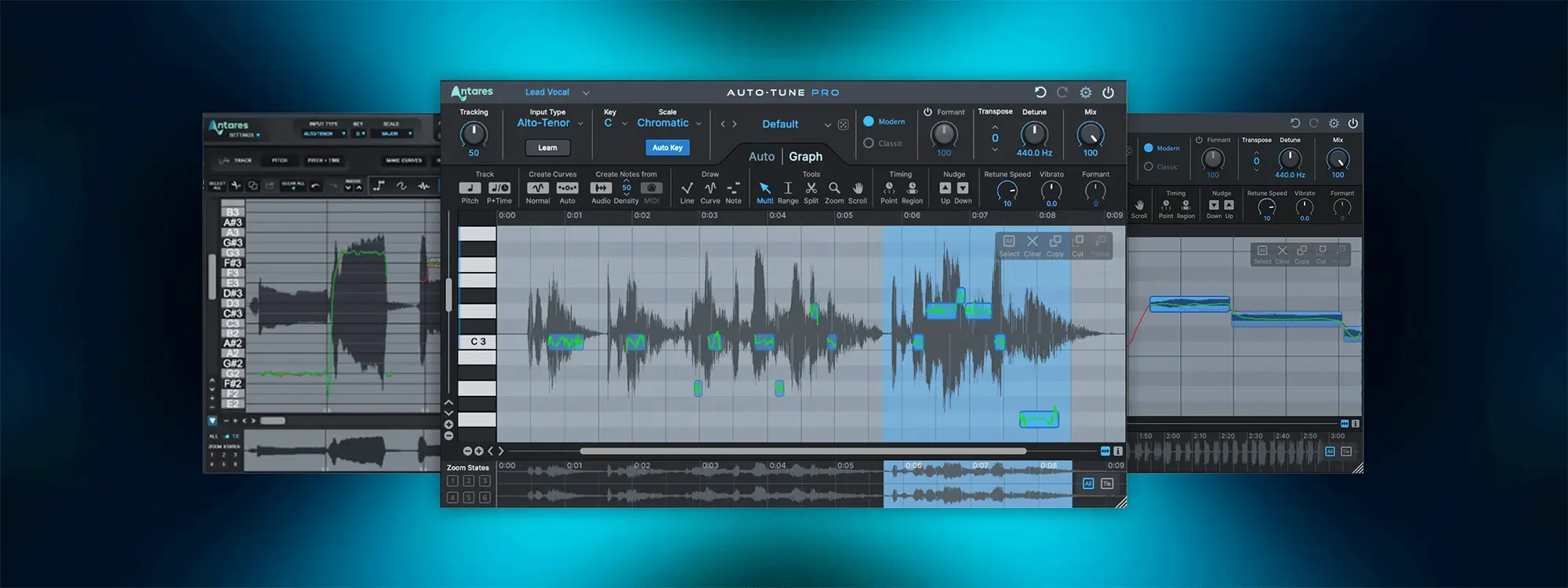Click the 0:04 ruler time marker
1568x588 pixels.
pos(777,216)
